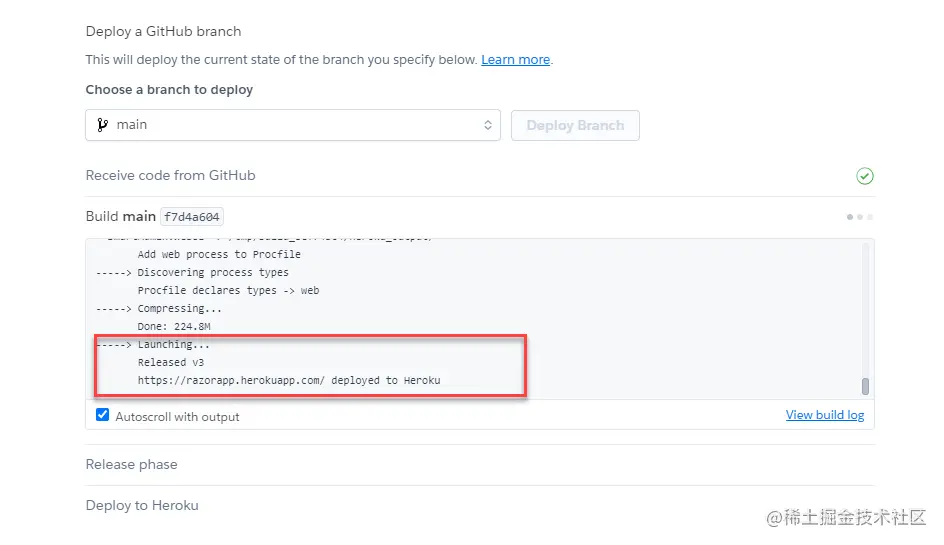The image size is (944, 545).
Task: Click the 'Released v3' log line
Action: tap(171, 363)
